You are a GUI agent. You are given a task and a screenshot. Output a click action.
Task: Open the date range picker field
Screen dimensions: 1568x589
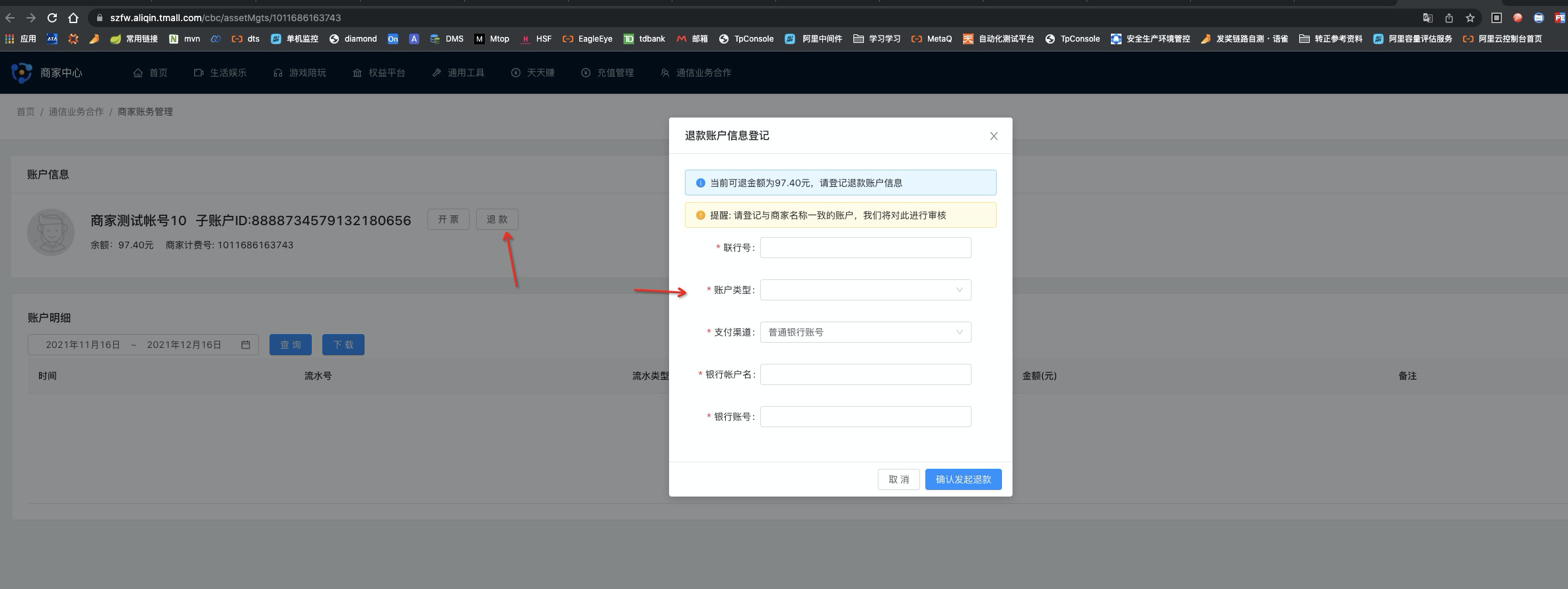pos(143,345)
